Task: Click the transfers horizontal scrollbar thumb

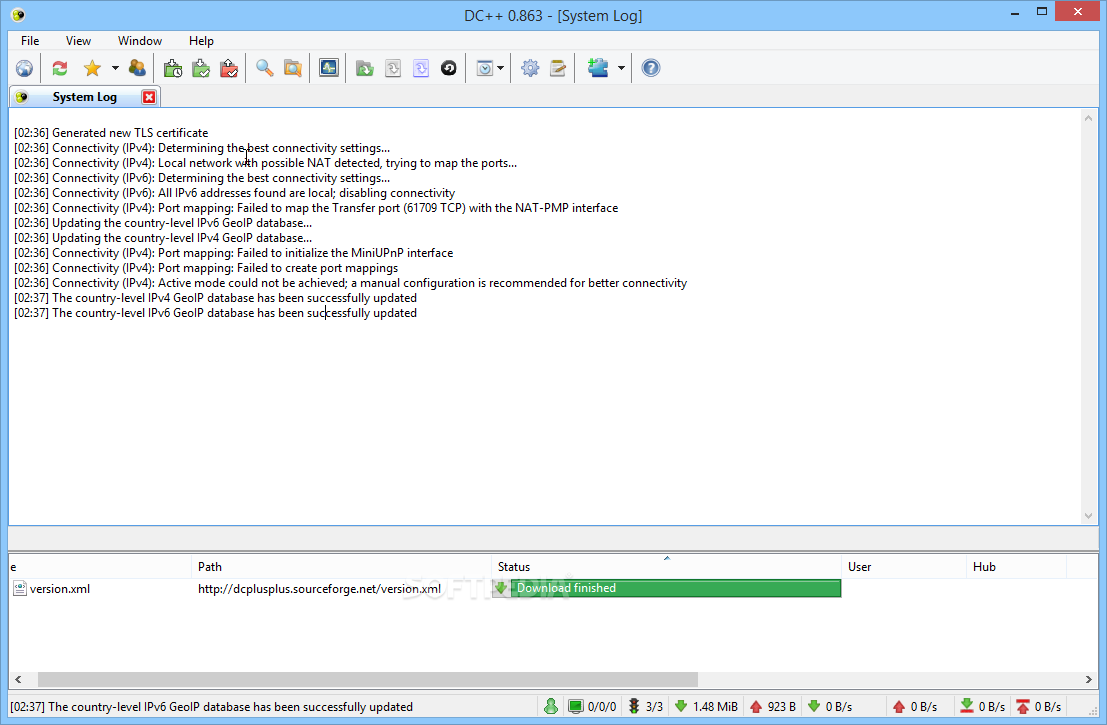Action: click(368, 679)
